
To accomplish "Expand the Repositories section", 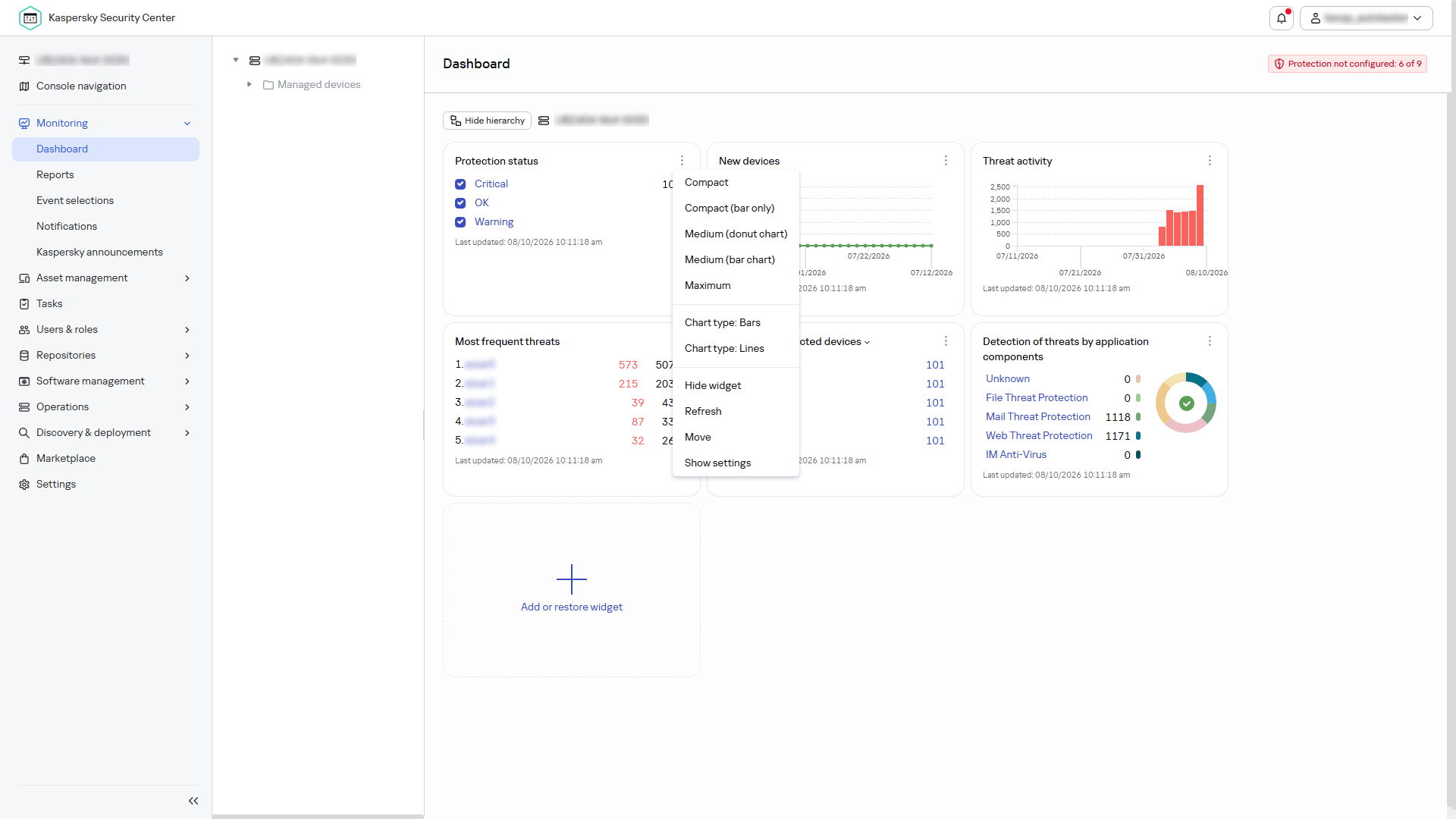I will click(187, 356).
